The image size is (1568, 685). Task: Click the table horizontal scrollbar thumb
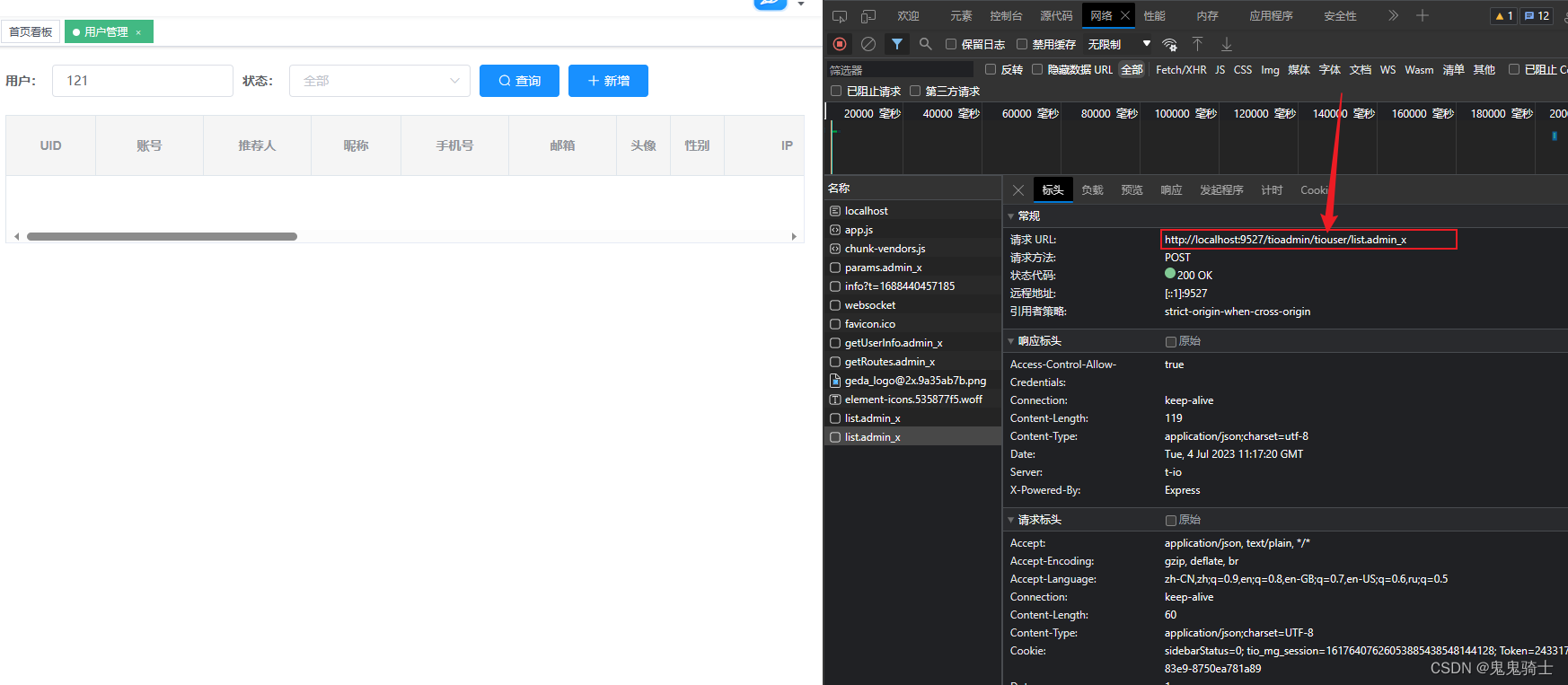click(162, 237)
